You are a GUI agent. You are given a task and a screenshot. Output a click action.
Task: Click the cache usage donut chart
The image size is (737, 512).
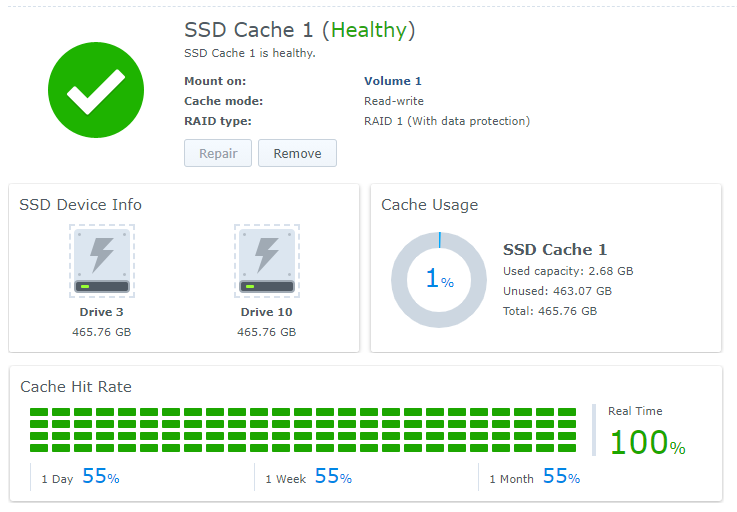point(439,281)
